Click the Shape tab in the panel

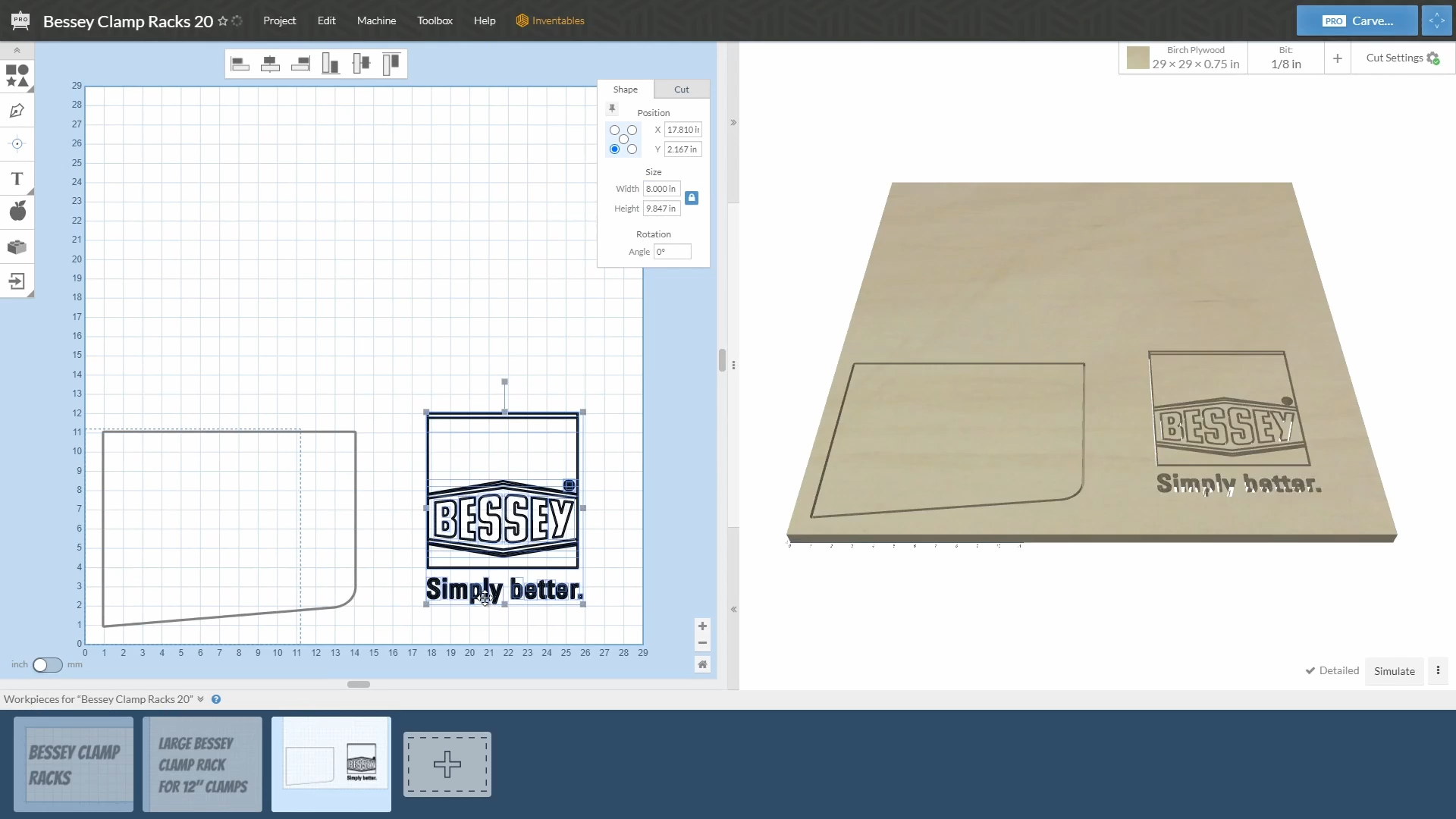pyautogui.click(x=625, y=89)
